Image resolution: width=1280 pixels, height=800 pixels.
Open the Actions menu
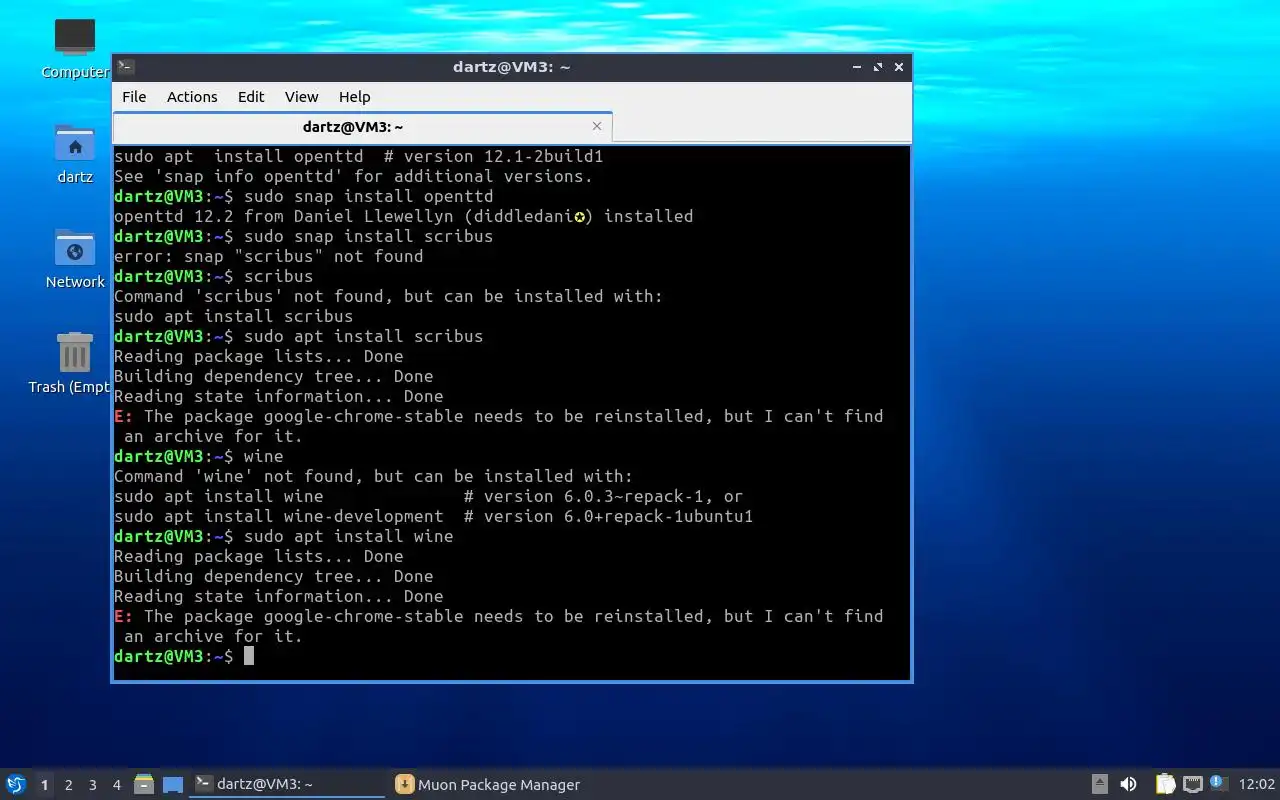pyautogui.click(x=192, y=97)
